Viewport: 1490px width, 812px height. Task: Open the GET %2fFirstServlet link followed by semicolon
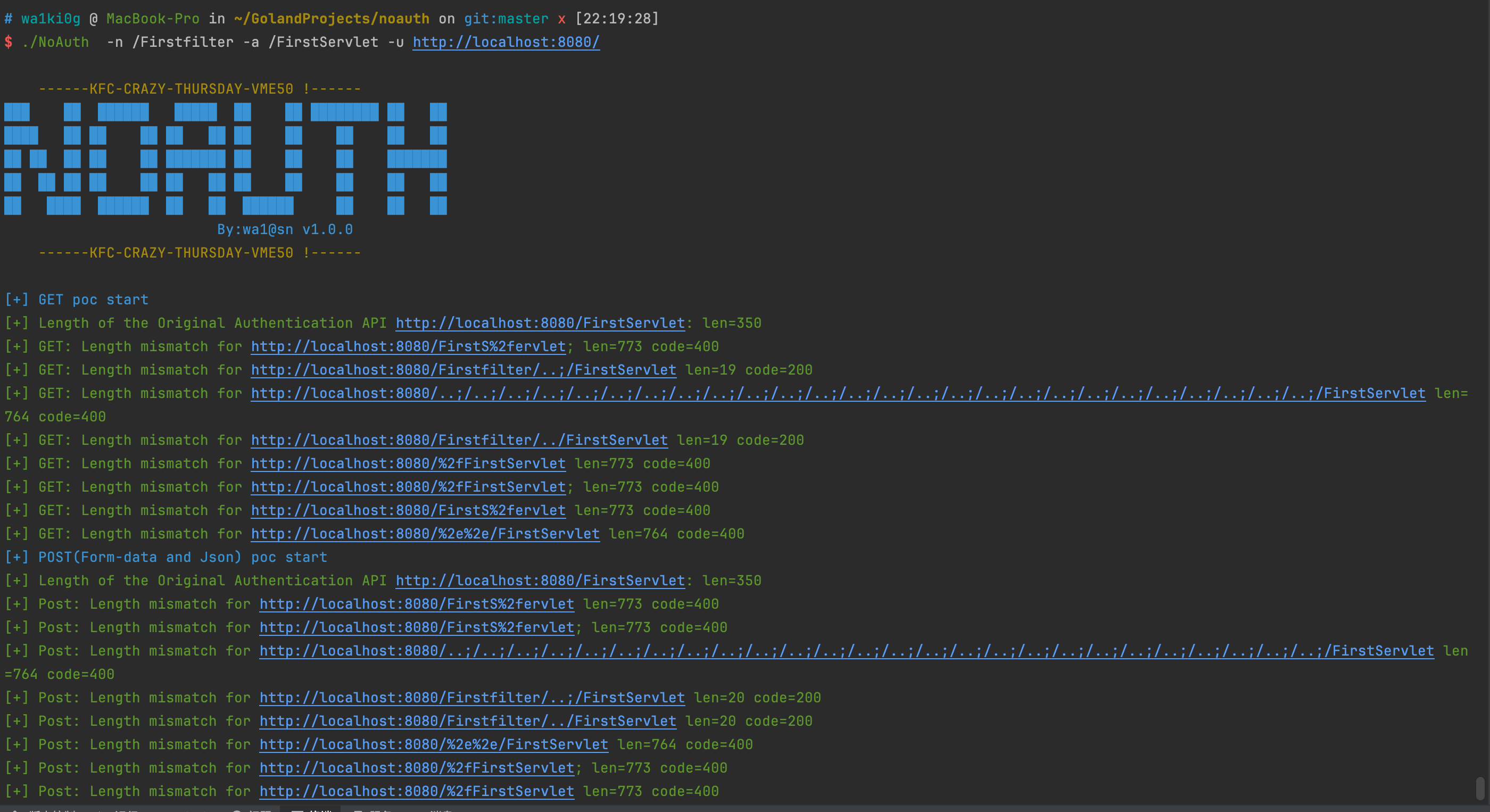tap(408, 487)
